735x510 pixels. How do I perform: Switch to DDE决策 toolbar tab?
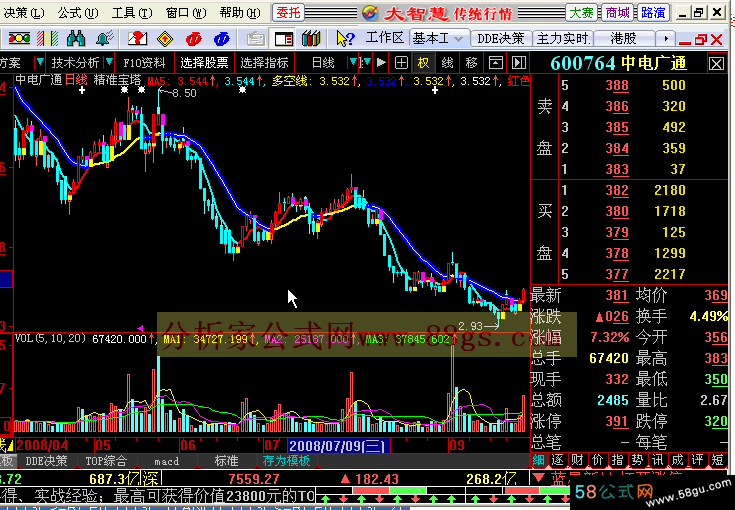click(x=501, y=38)
